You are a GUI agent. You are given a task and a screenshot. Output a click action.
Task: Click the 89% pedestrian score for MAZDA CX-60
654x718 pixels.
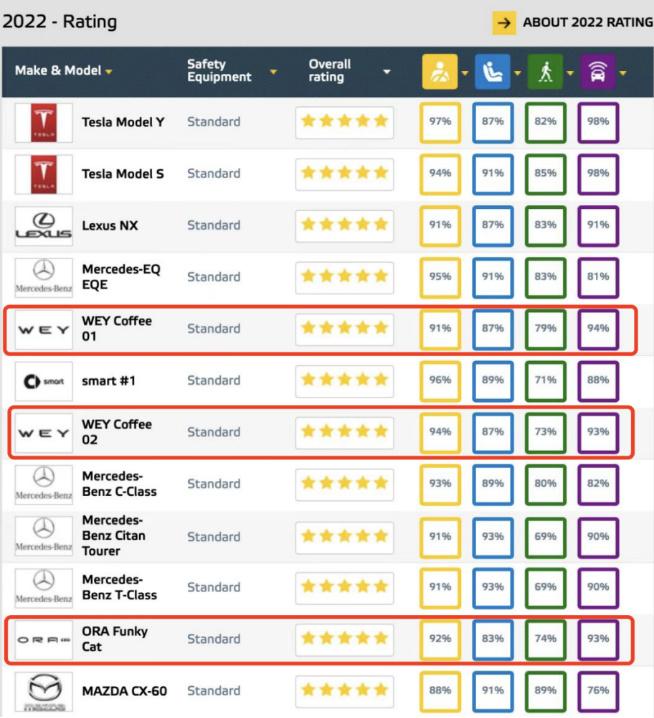tap(545, 691)
